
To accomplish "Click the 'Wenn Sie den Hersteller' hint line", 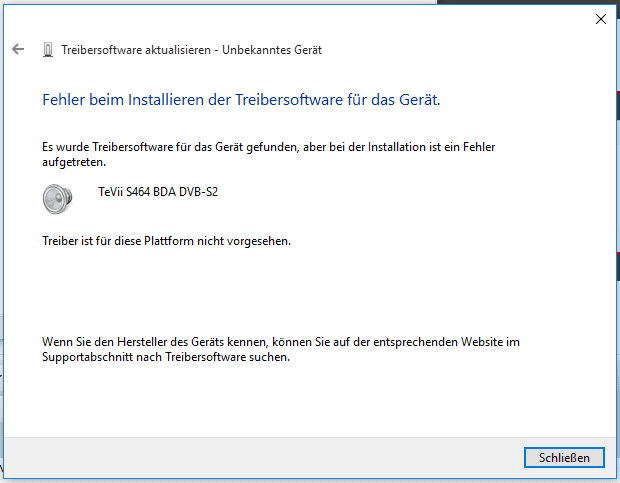I will [x=281, y=342].
